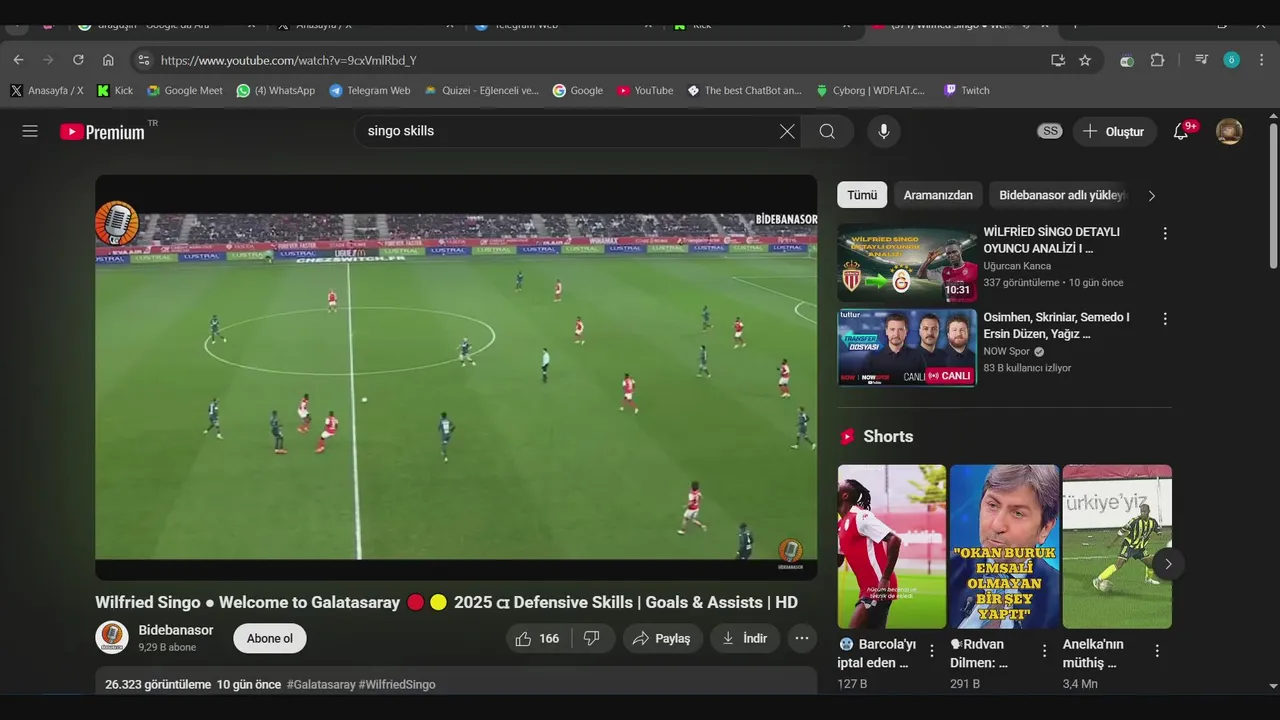This screenshot has width=1280, height=720.
Task: Open the Bidebanasor channel name link
Action: (x=176, y=630)
